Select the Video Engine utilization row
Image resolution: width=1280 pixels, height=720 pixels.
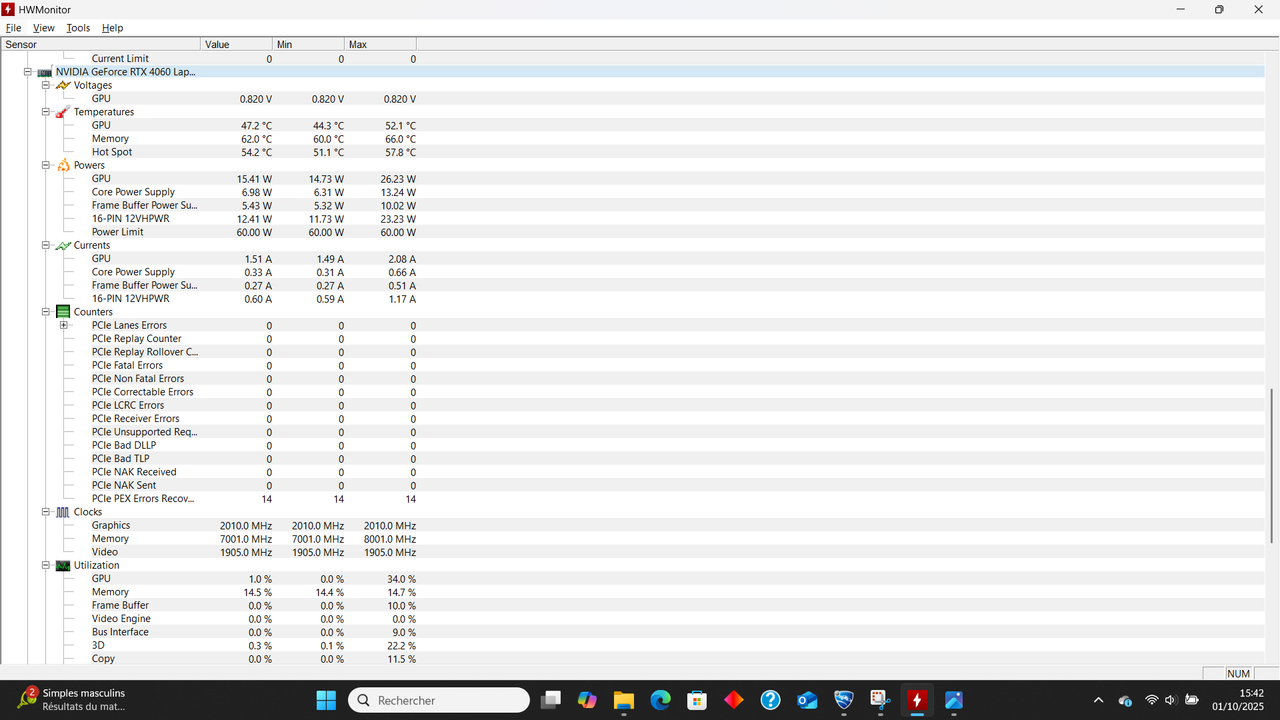(x=632, y=618)
